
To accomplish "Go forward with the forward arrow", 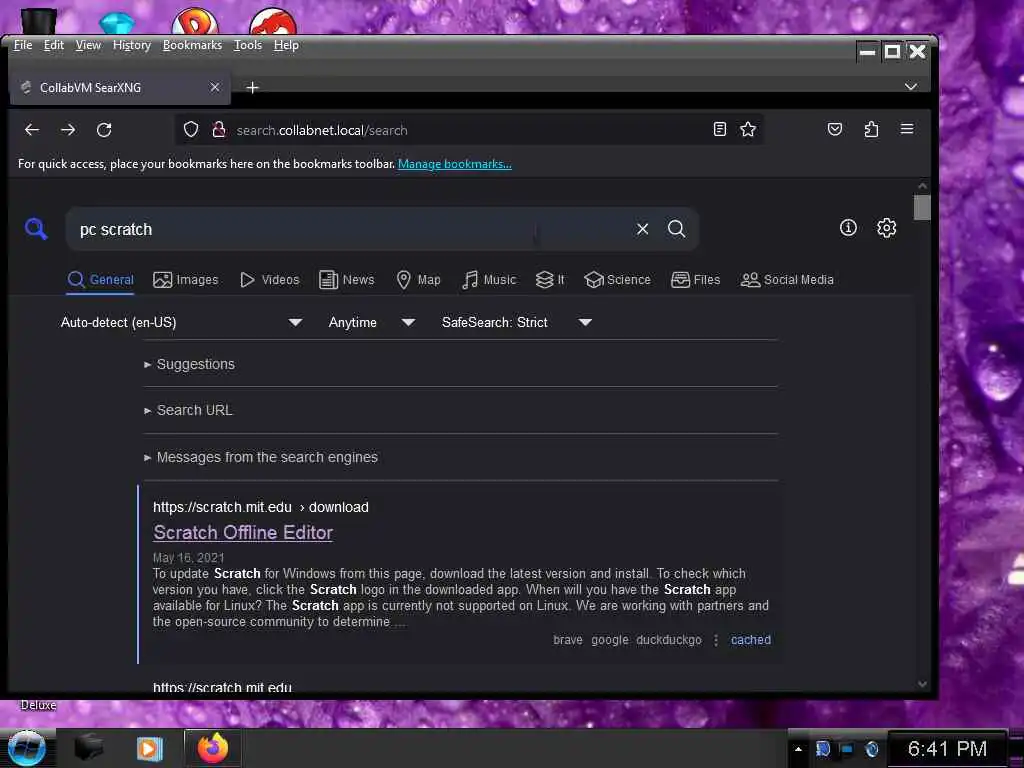I will tap(68, 130).
